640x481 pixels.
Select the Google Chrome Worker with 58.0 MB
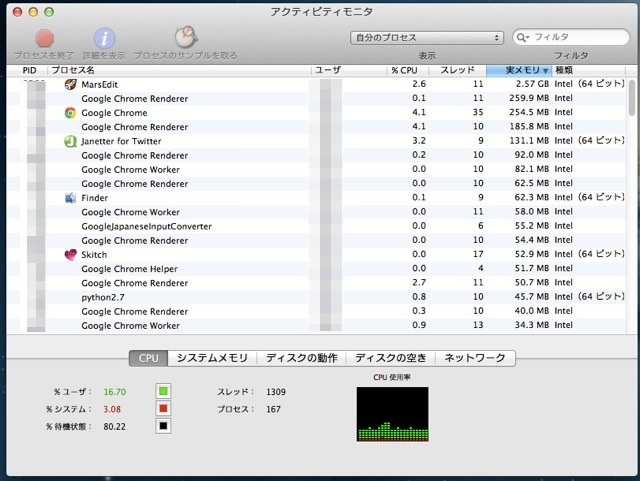click(x=130, y=212)
